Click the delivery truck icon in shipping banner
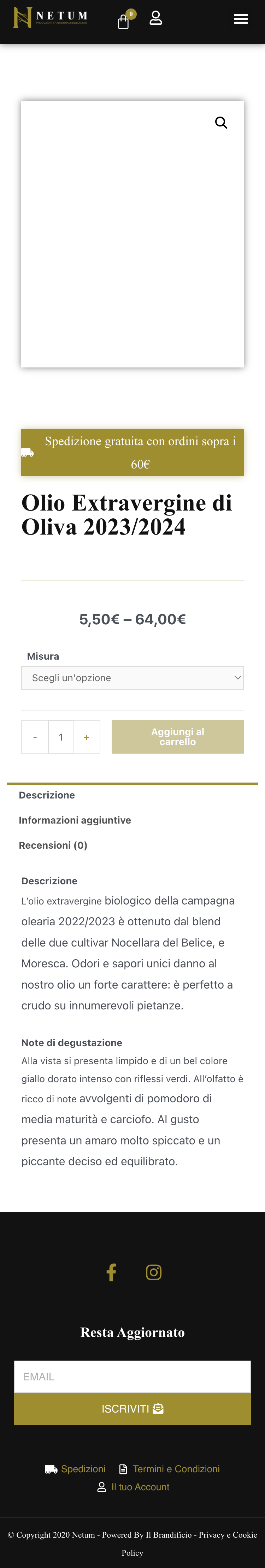Viewport: 265px width, 1568px height. (x=28, y=452)
